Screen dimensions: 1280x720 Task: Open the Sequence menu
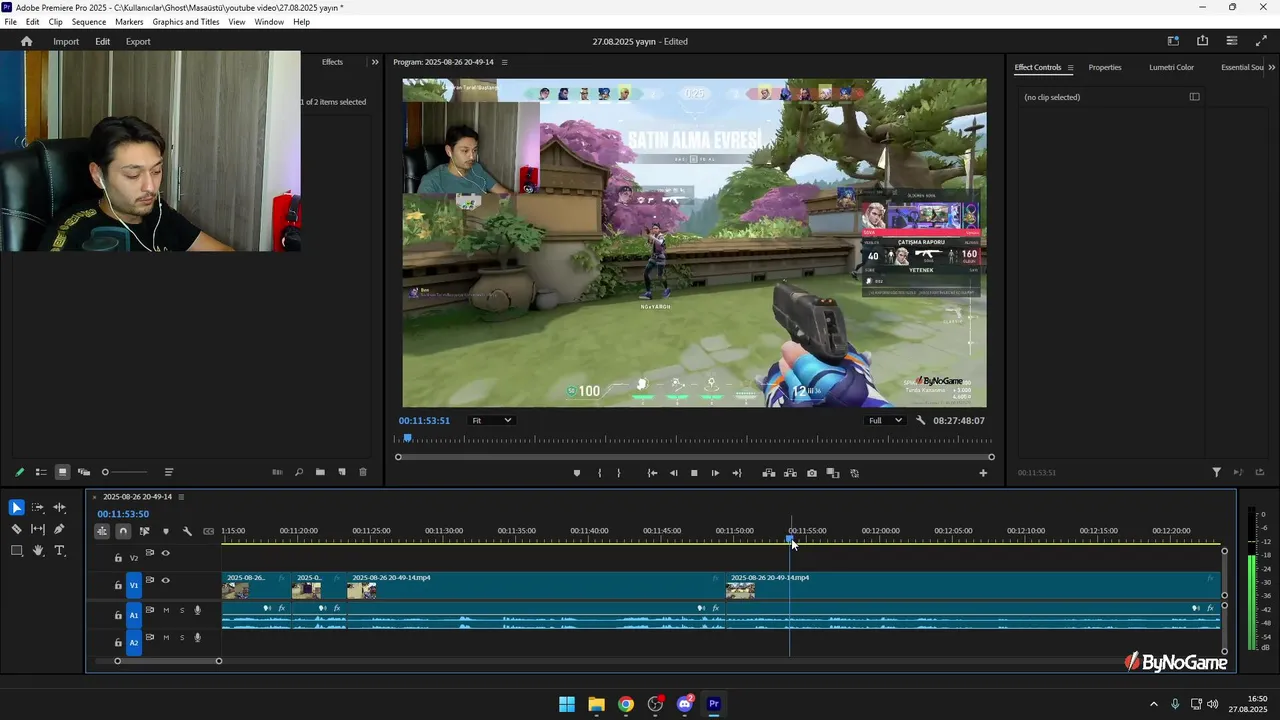(89, 22)
